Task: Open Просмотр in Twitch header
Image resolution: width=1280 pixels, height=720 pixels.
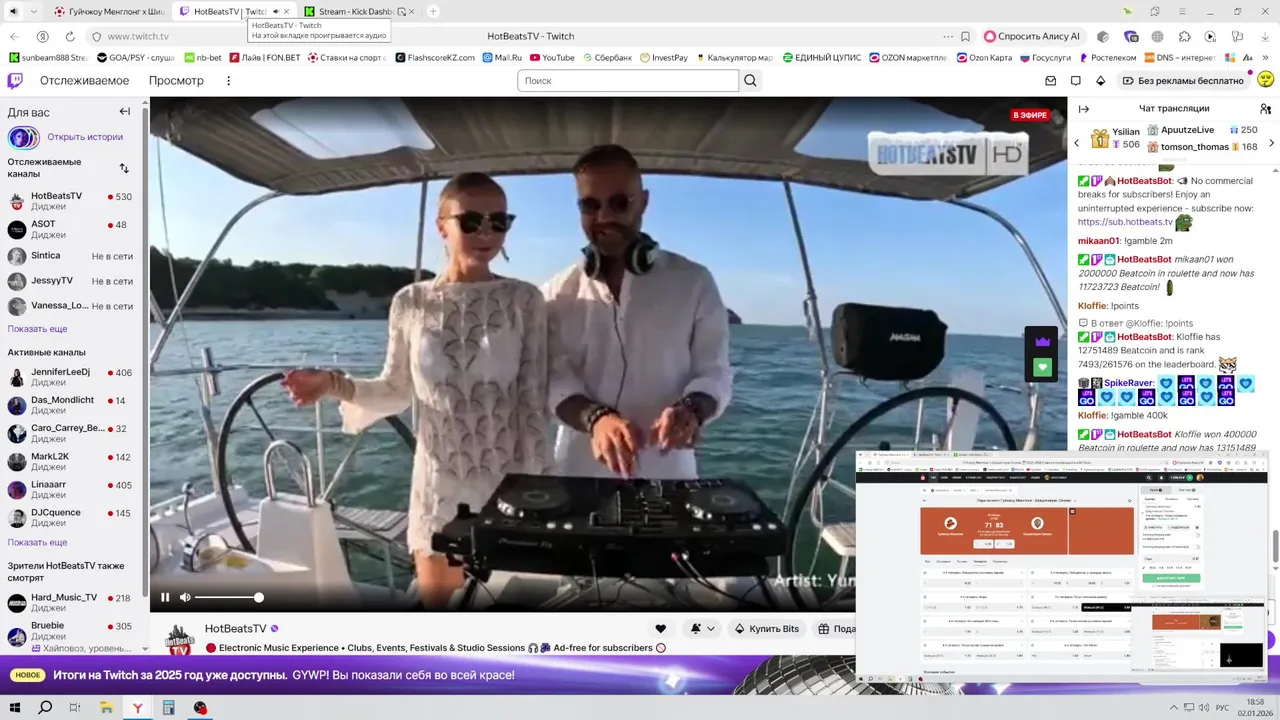Action: pos(176,80)
